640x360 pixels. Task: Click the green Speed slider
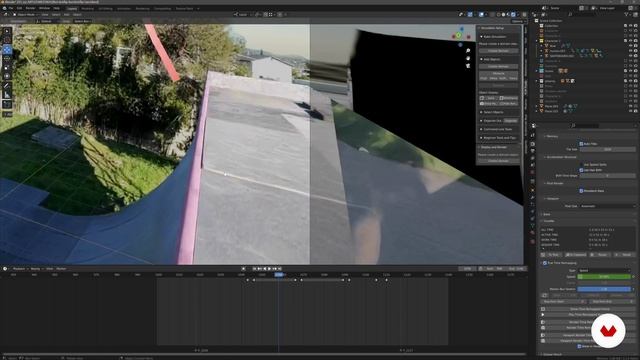[x=604, y=277]
